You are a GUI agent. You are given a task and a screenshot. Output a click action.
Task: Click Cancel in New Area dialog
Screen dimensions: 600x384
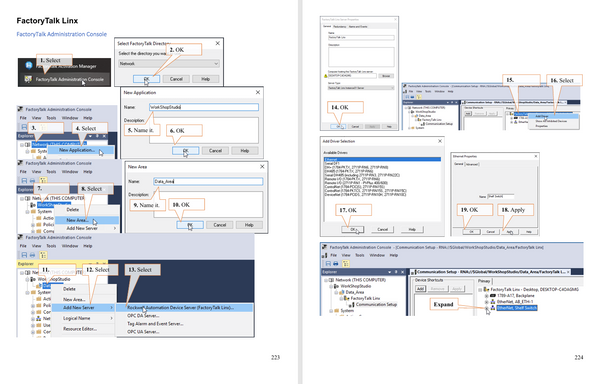click(x=220, y=225)
